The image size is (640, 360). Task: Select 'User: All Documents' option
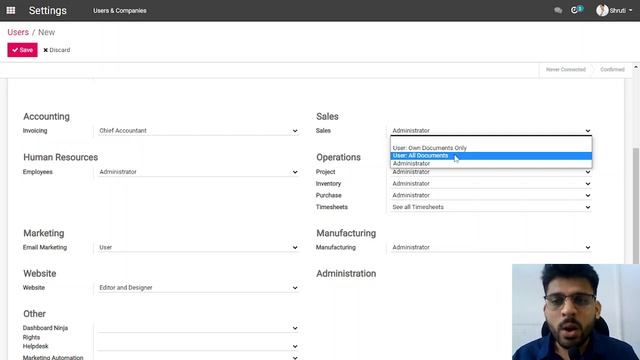point(491,156)
